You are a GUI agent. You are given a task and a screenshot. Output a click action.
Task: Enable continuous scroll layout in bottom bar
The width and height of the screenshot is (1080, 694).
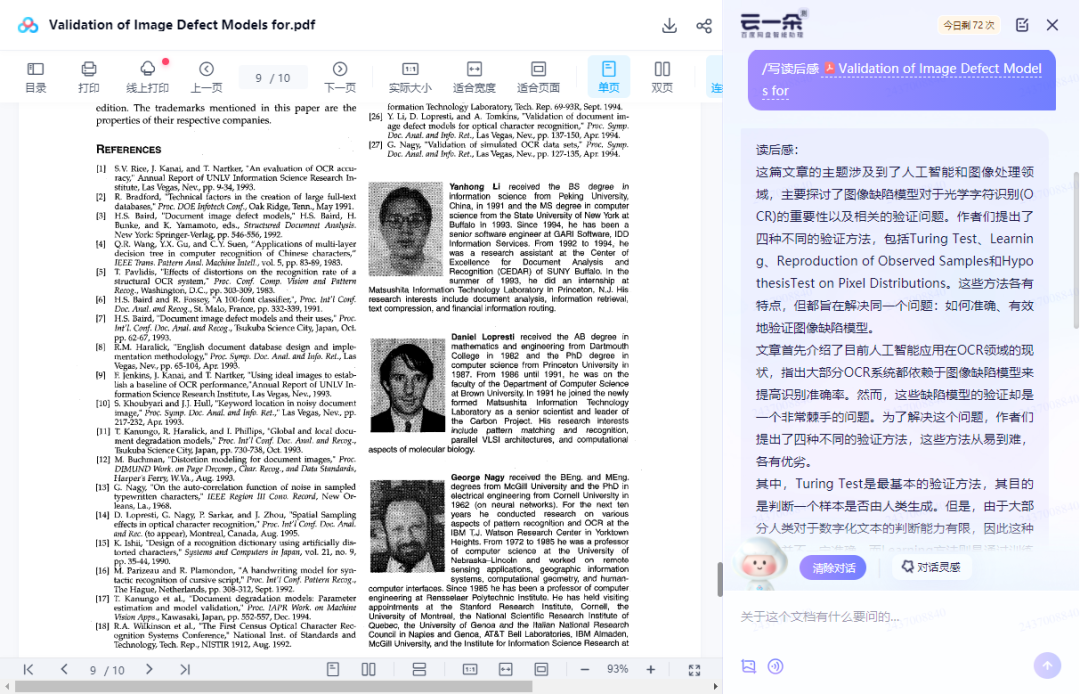tap(419, 669)
